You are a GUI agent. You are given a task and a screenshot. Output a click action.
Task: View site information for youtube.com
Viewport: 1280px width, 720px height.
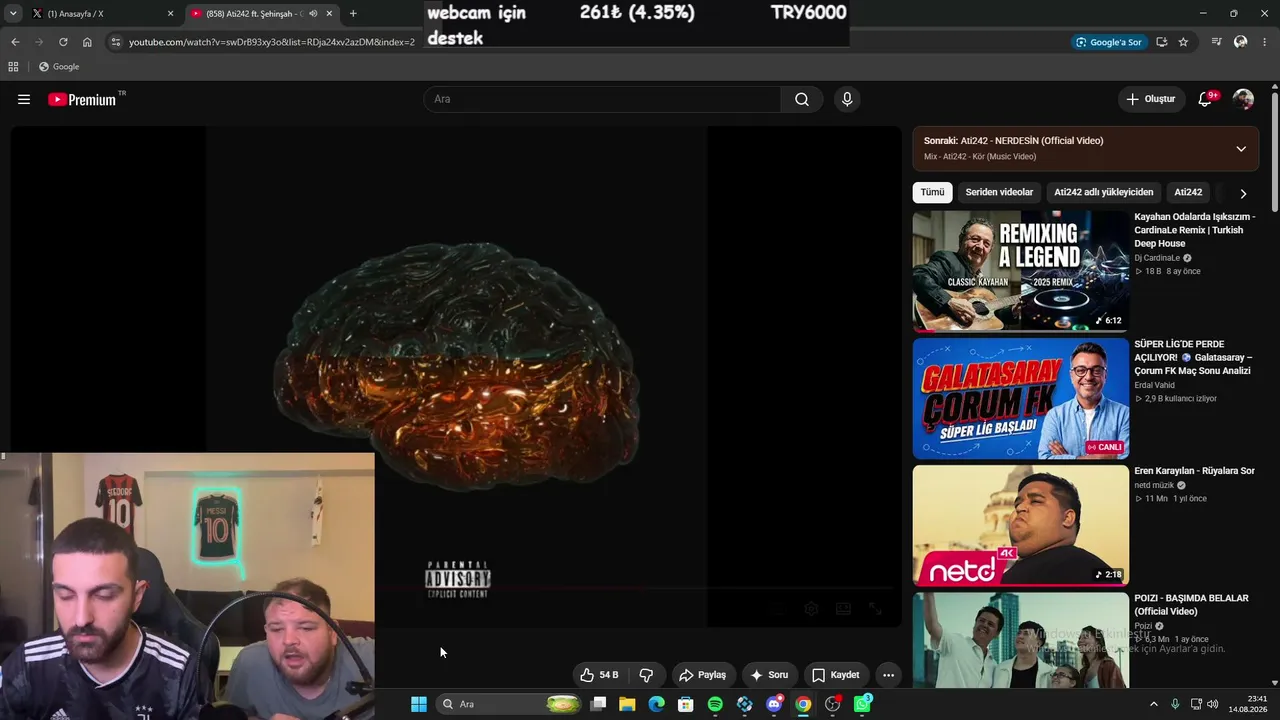coord(116,42)
